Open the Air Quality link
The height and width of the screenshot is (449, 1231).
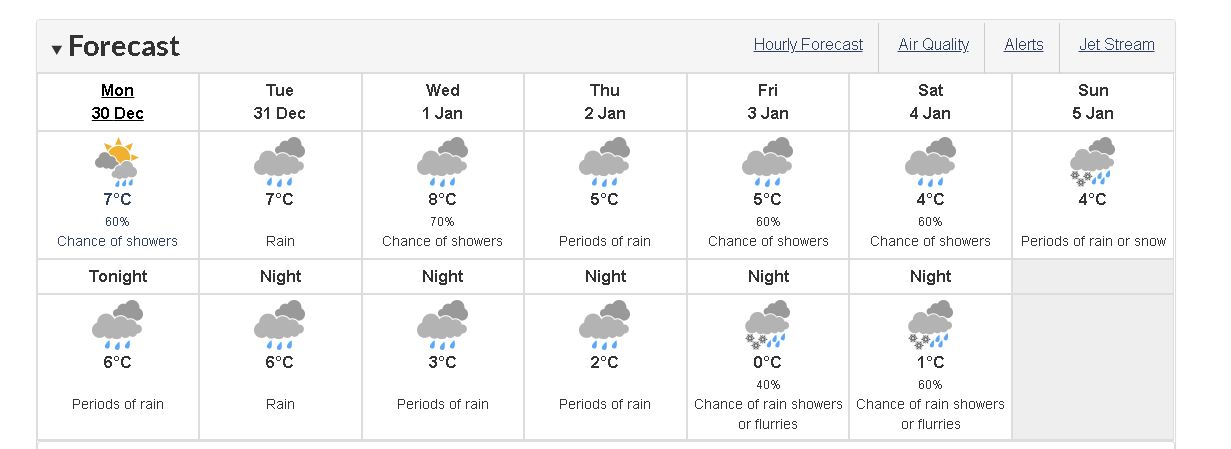click(933, 45)
